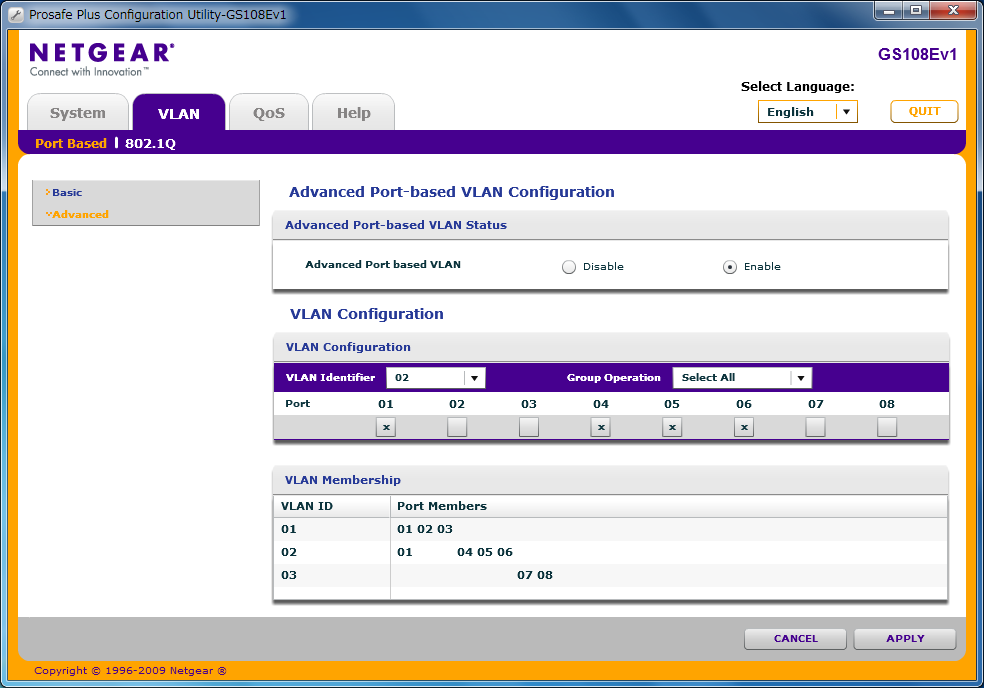The height and width of the screenshot is (688, 984).
Task: Uncheck the Port 01 checkbox
Action: (x=386, y=427)
